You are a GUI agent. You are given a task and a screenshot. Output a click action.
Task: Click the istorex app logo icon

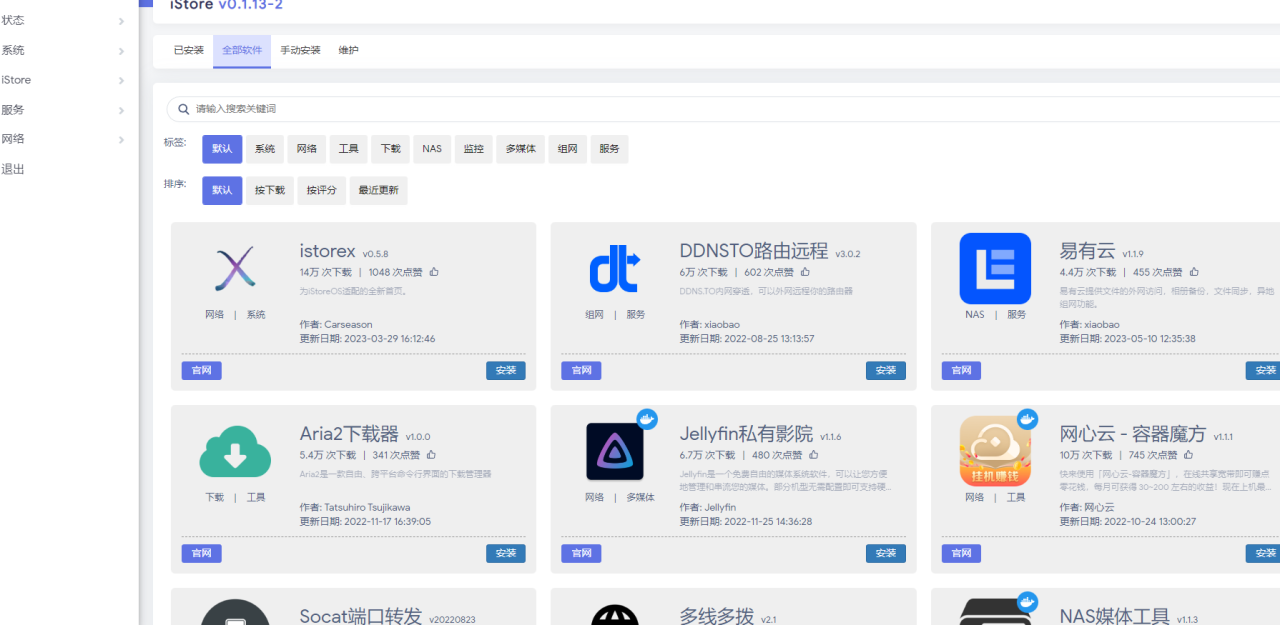tap(235, 269)
